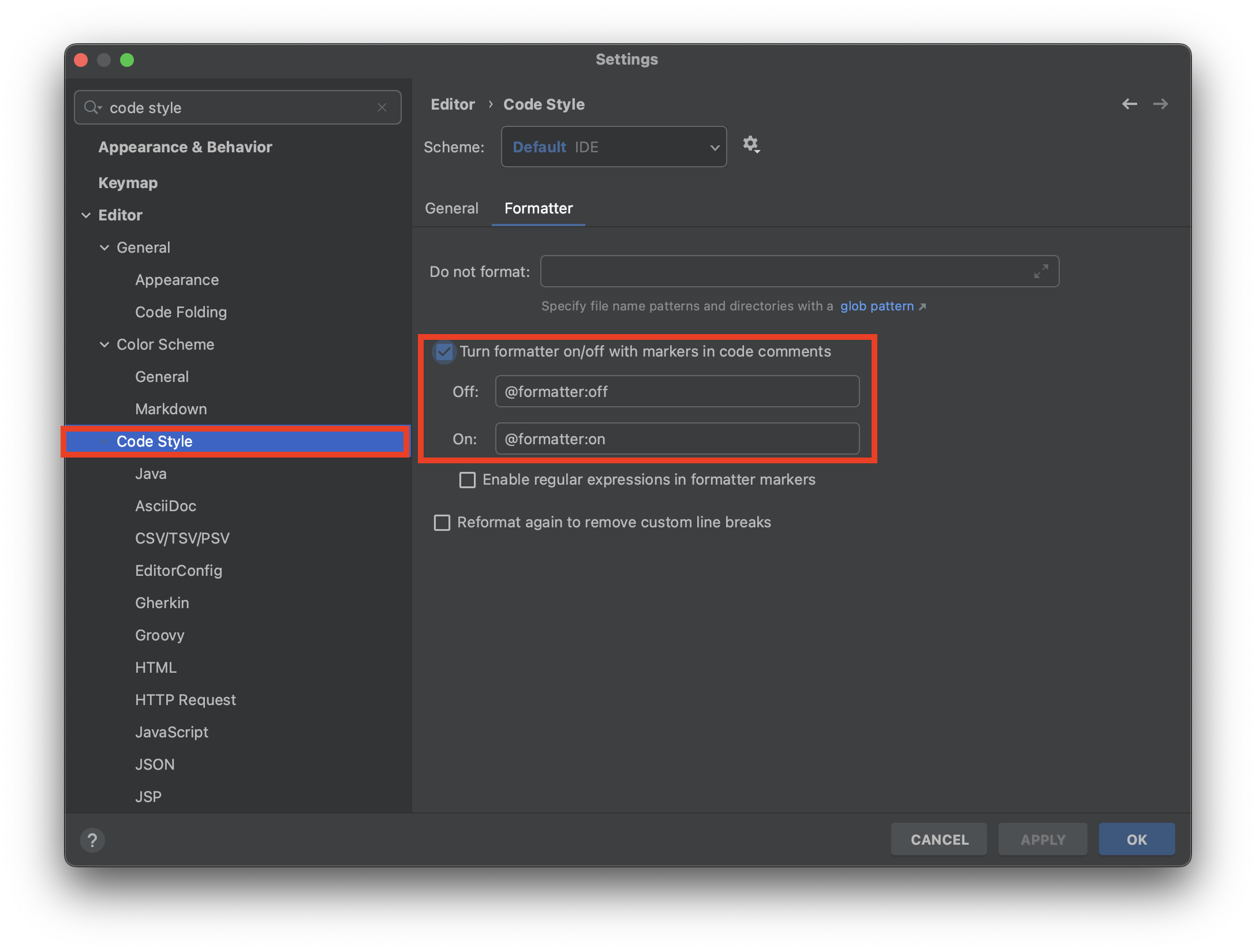Open the glob pattern link
The image size is (1256, 952).
[x=876, y=306]
